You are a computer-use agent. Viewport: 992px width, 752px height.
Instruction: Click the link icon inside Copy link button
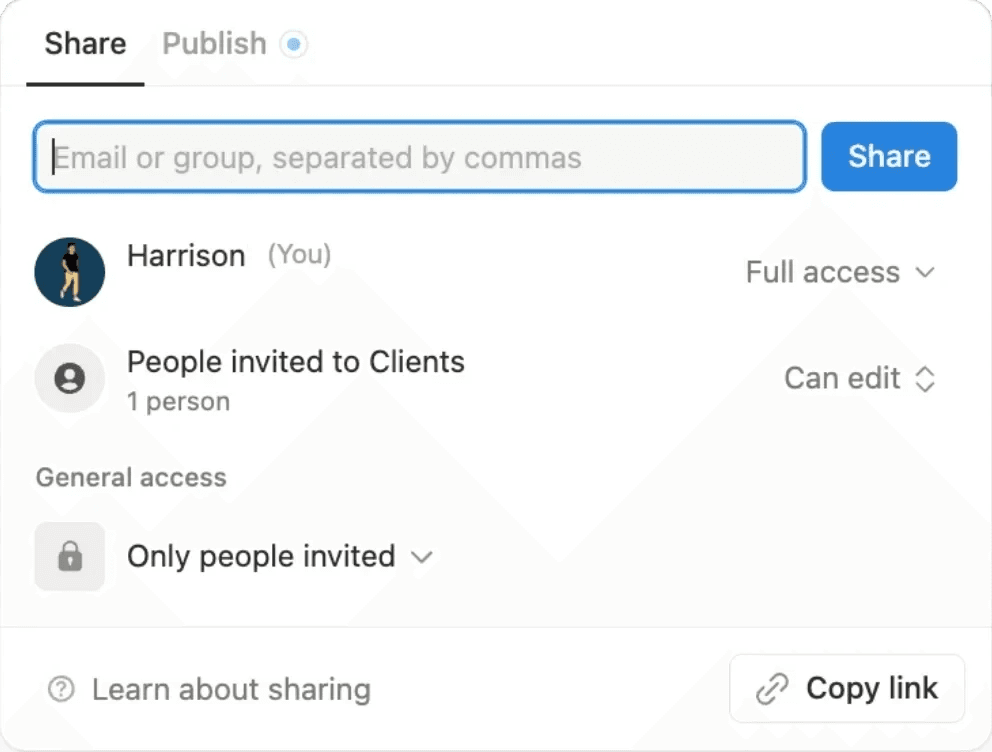(x=770, y=688)
